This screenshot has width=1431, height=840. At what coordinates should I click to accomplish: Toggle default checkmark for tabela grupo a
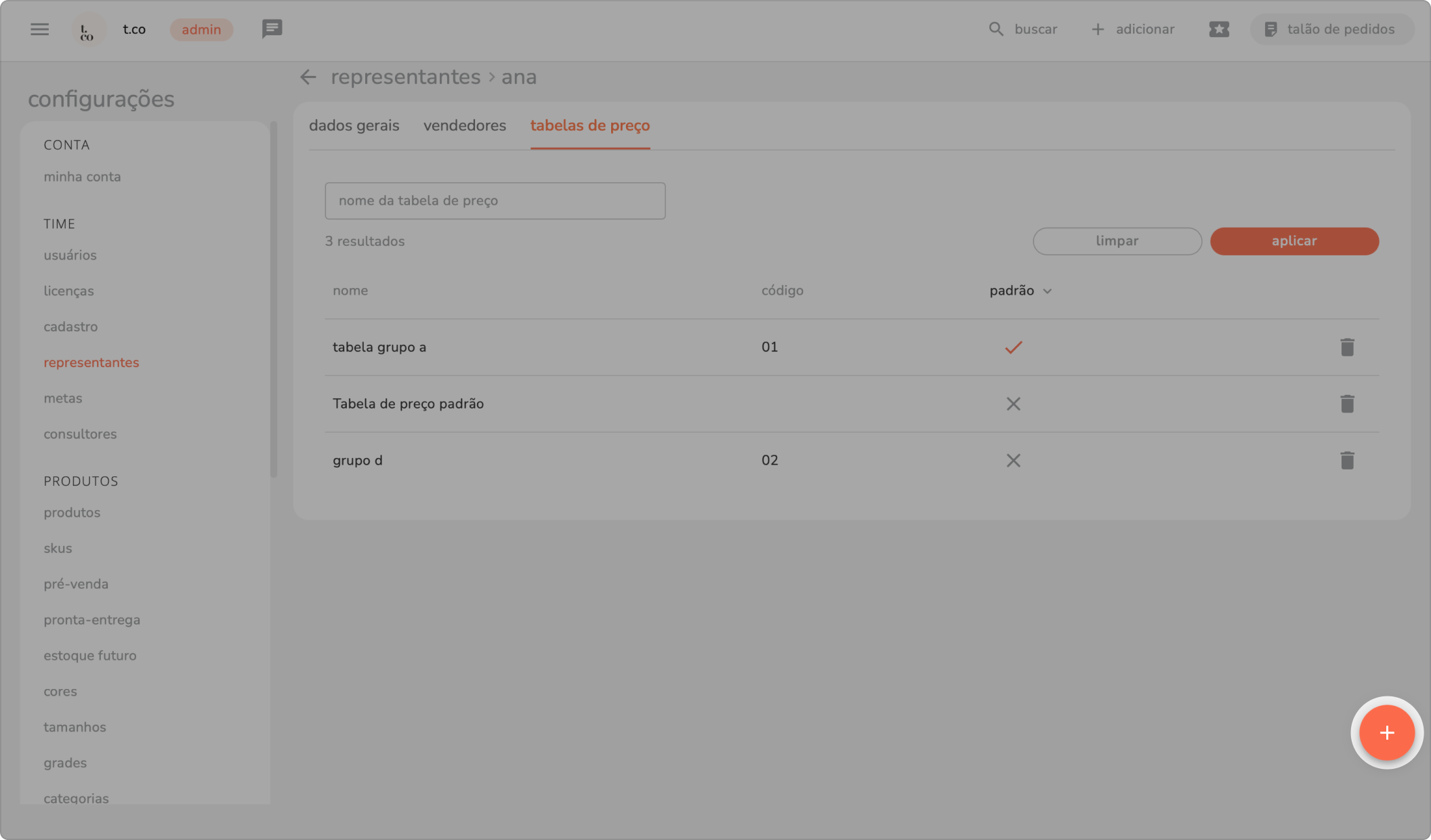tap(1013, 348)
